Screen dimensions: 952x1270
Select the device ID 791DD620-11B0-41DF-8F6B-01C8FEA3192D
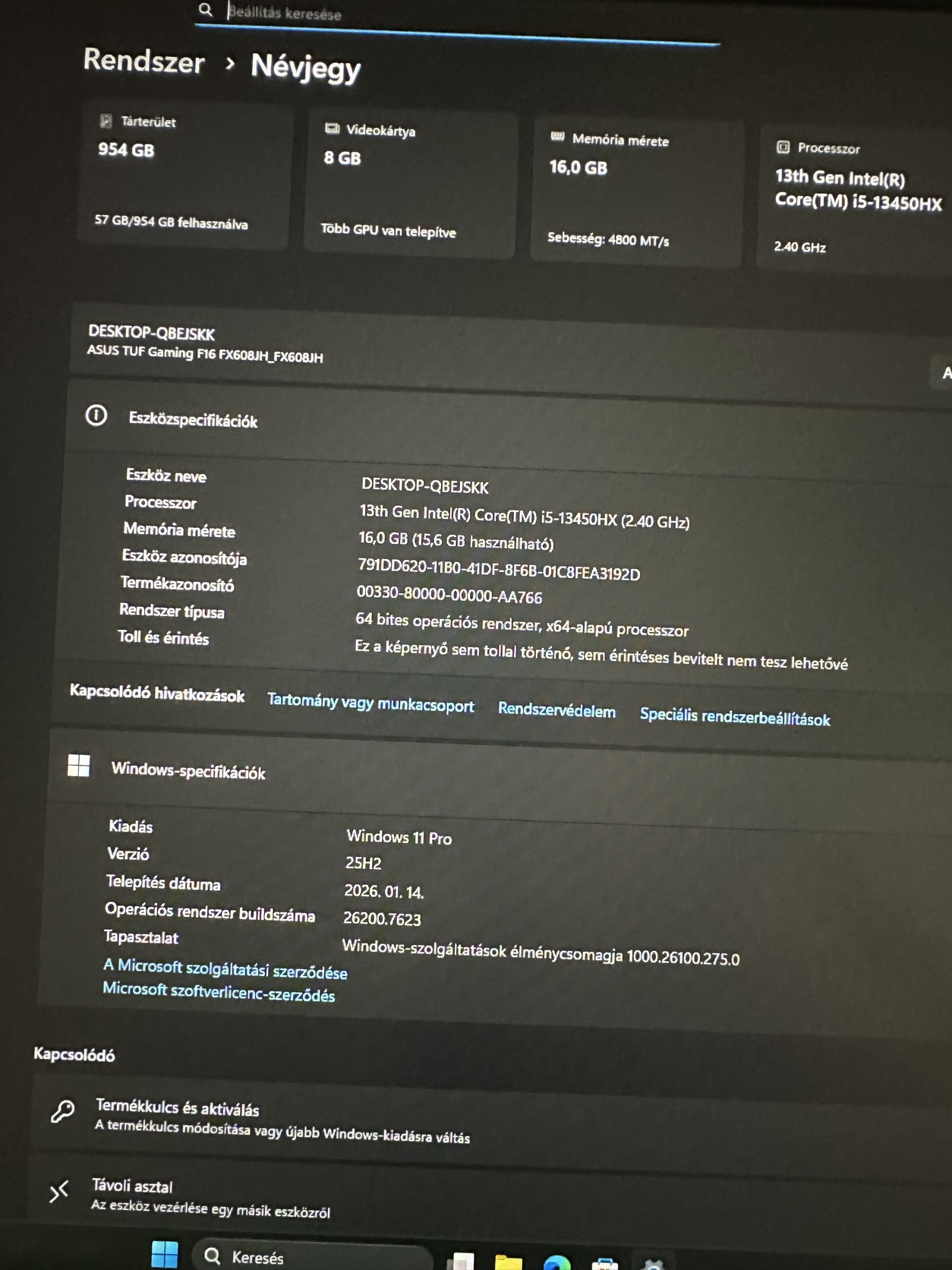(499, 570)
